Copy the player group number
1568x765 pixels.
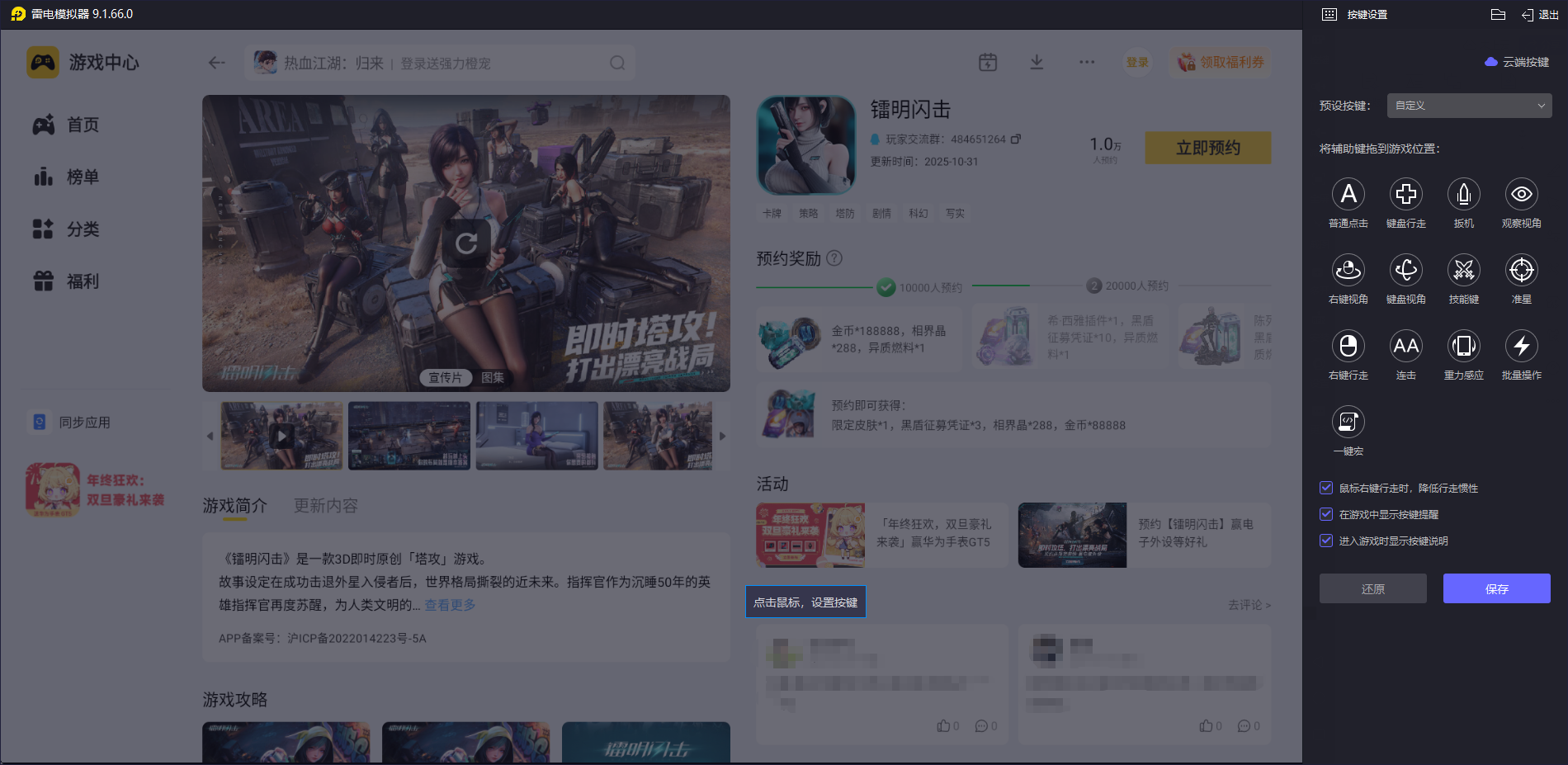pos(1016,139)
